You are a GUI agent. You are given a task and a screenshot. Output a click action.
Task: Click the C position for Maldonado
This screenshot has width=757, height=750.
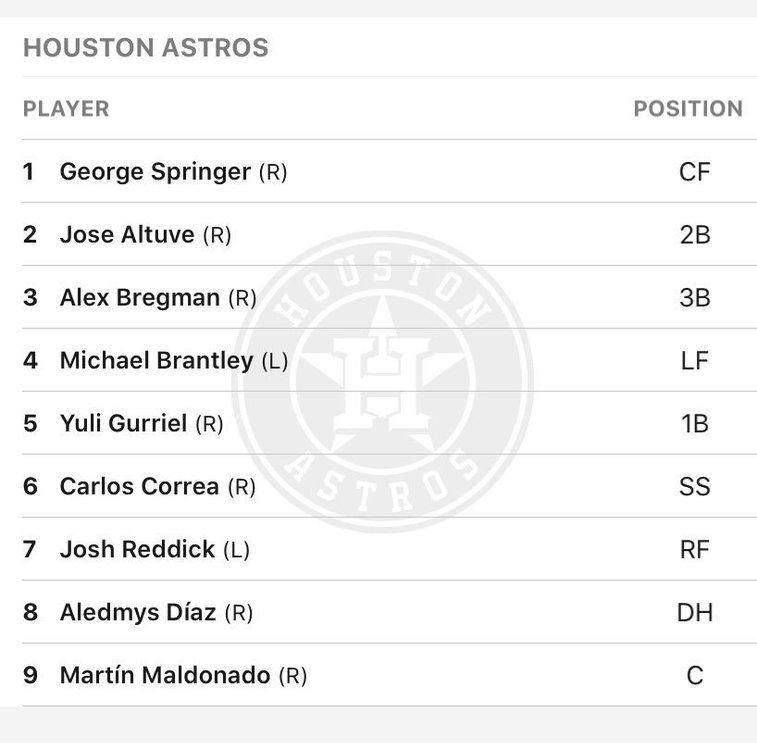click(x=694, y=676)
